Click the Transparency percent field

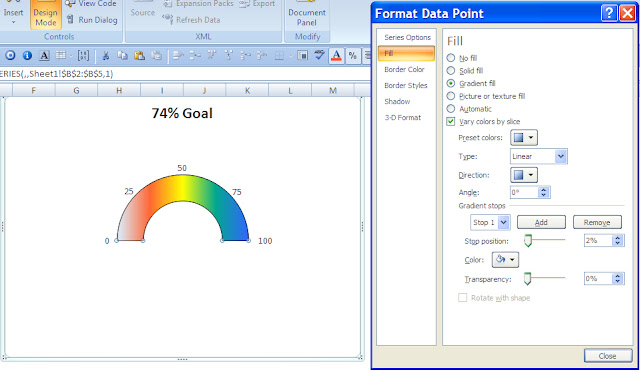click(x=598, y=278)
